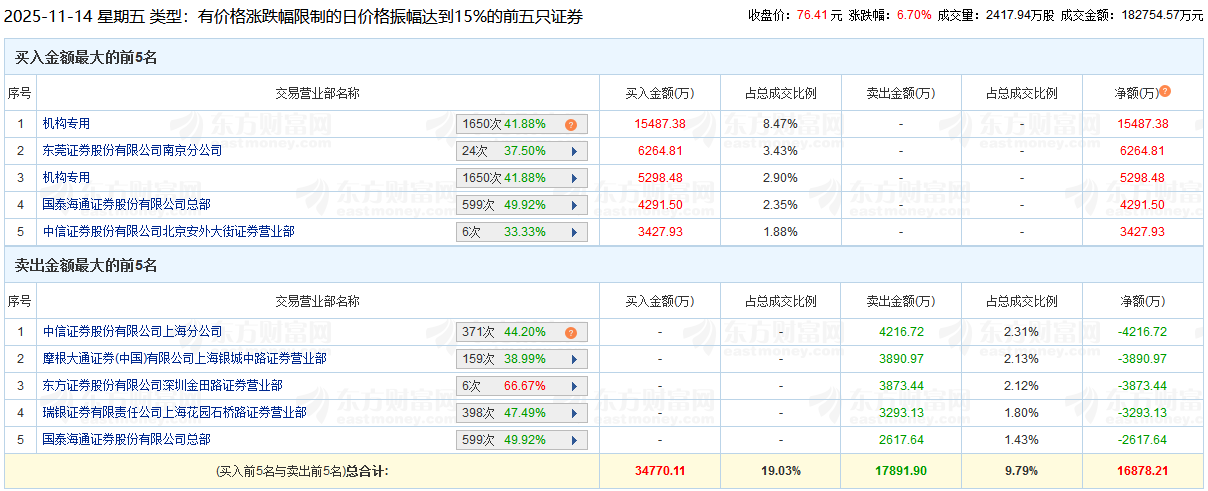The width and height of the screenshot is (1208, 491).
Task: Expand the 1650次 badge in the third buy row
Action: (521, 179)
